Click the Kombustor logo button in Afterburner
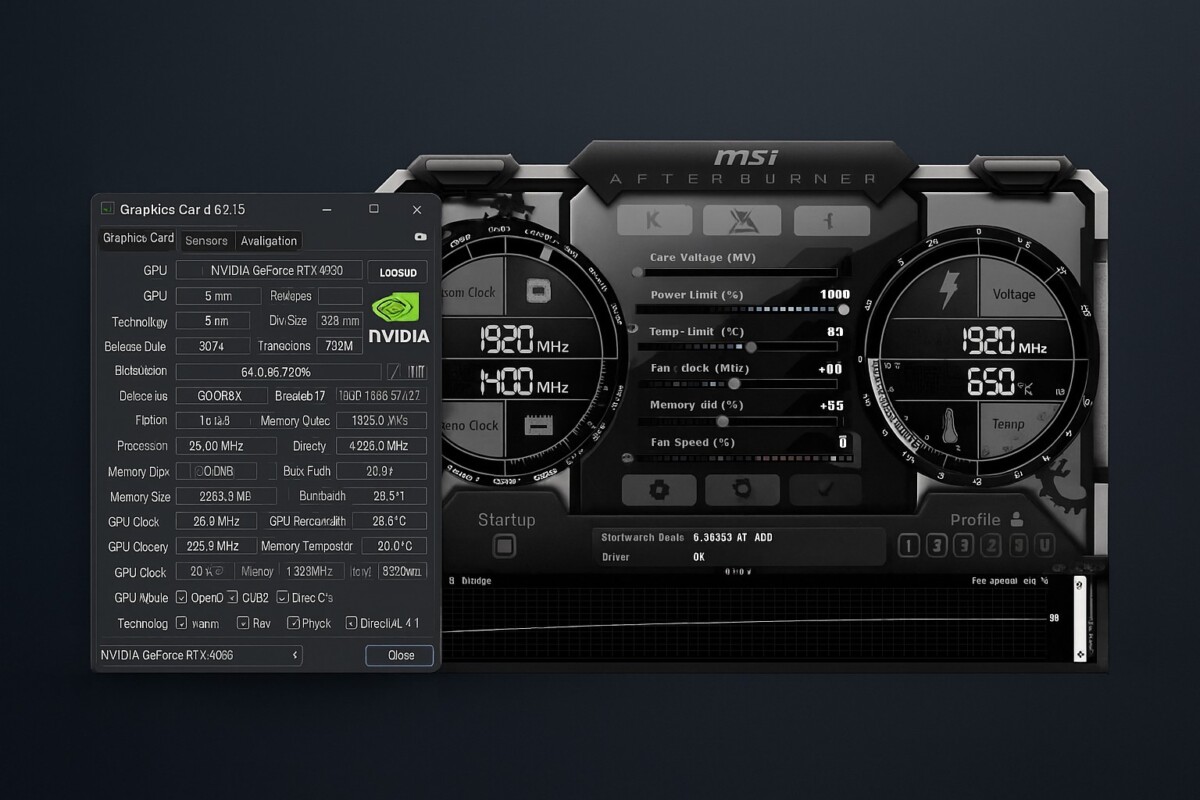 tap(741, 220)
